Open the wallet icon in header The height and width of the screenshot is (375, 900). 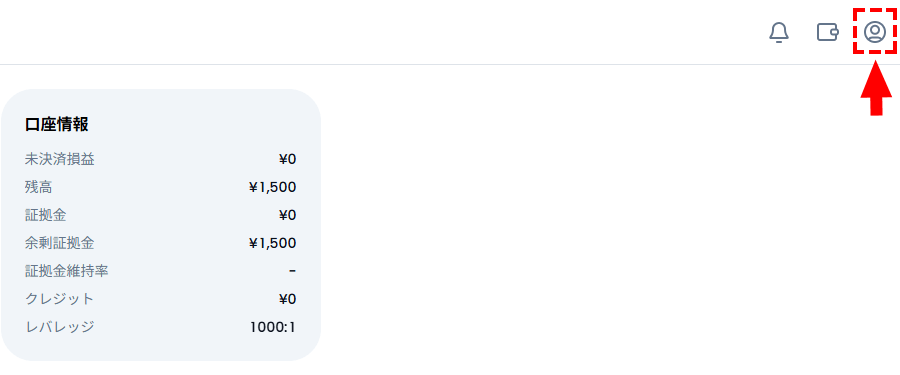pyautogui.click(x=827, y=32)
